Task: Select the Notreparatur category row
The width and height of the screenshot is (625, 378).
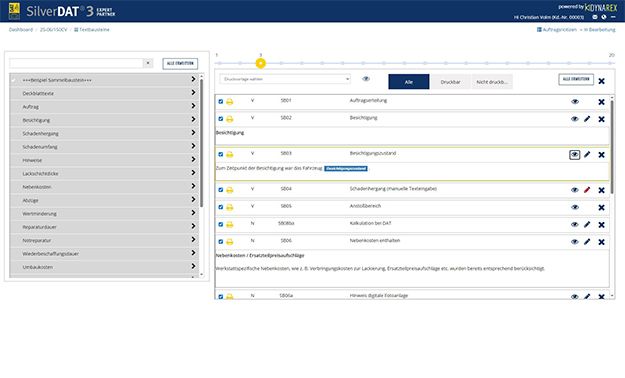Action: [104, 240]
